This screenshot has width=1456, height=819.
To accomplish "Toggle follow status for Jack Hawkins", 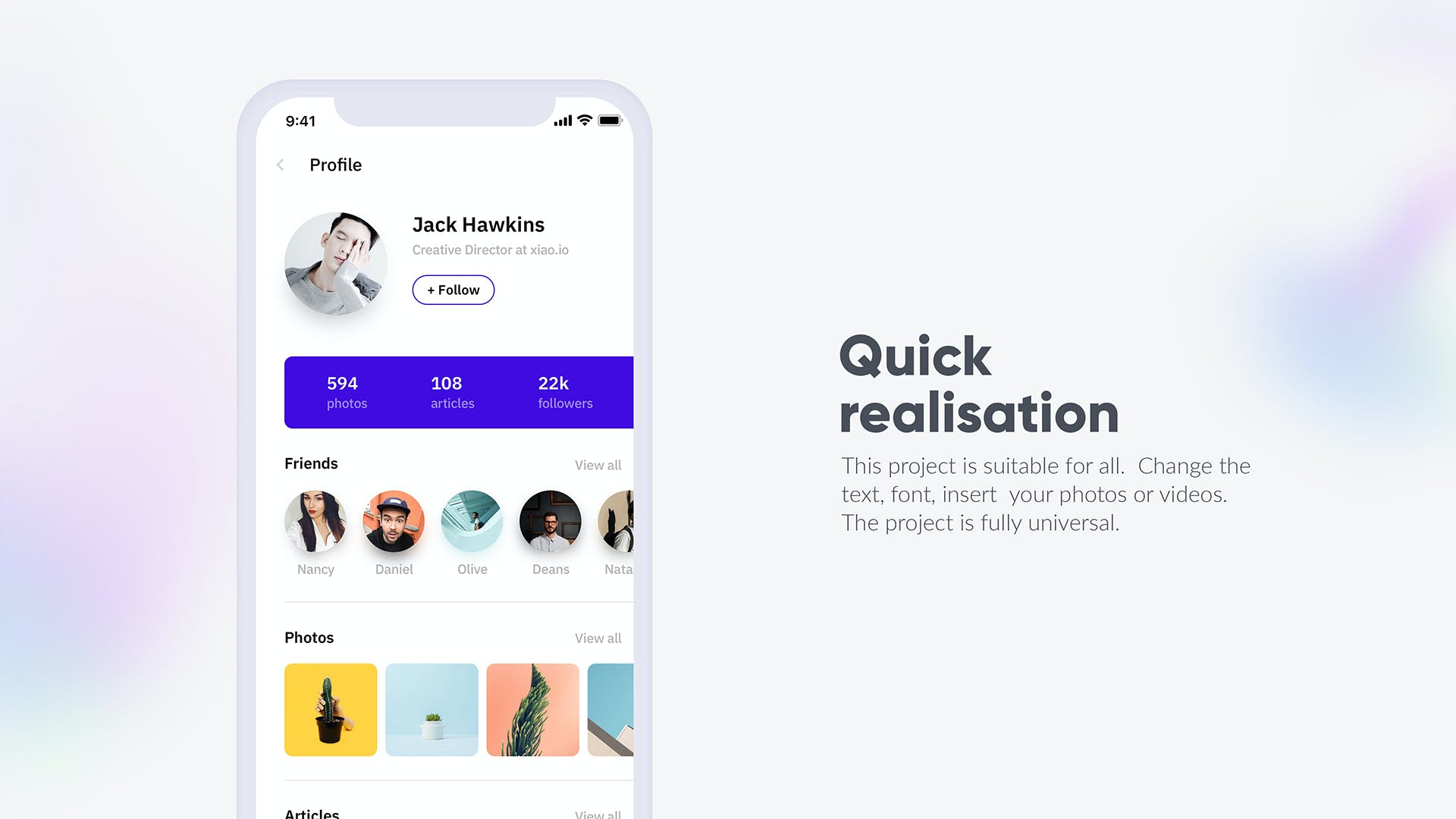I will coord(454,290).
